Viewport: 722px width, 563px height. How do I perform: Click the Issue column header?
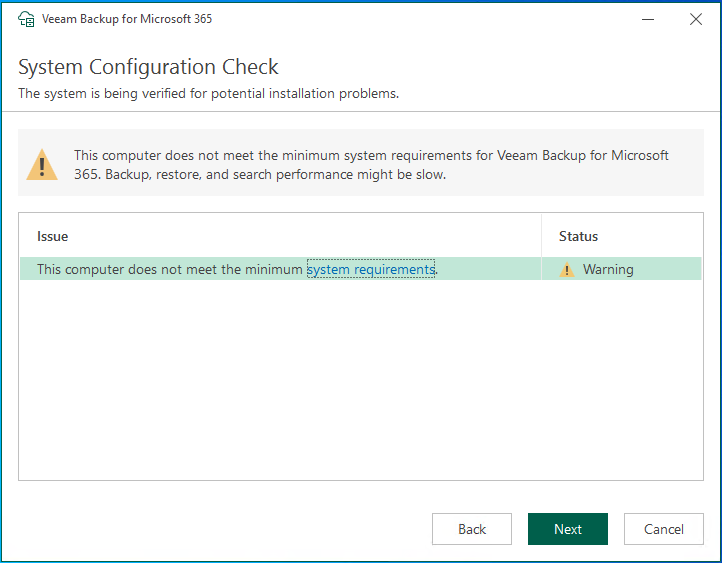pos(53,236)
